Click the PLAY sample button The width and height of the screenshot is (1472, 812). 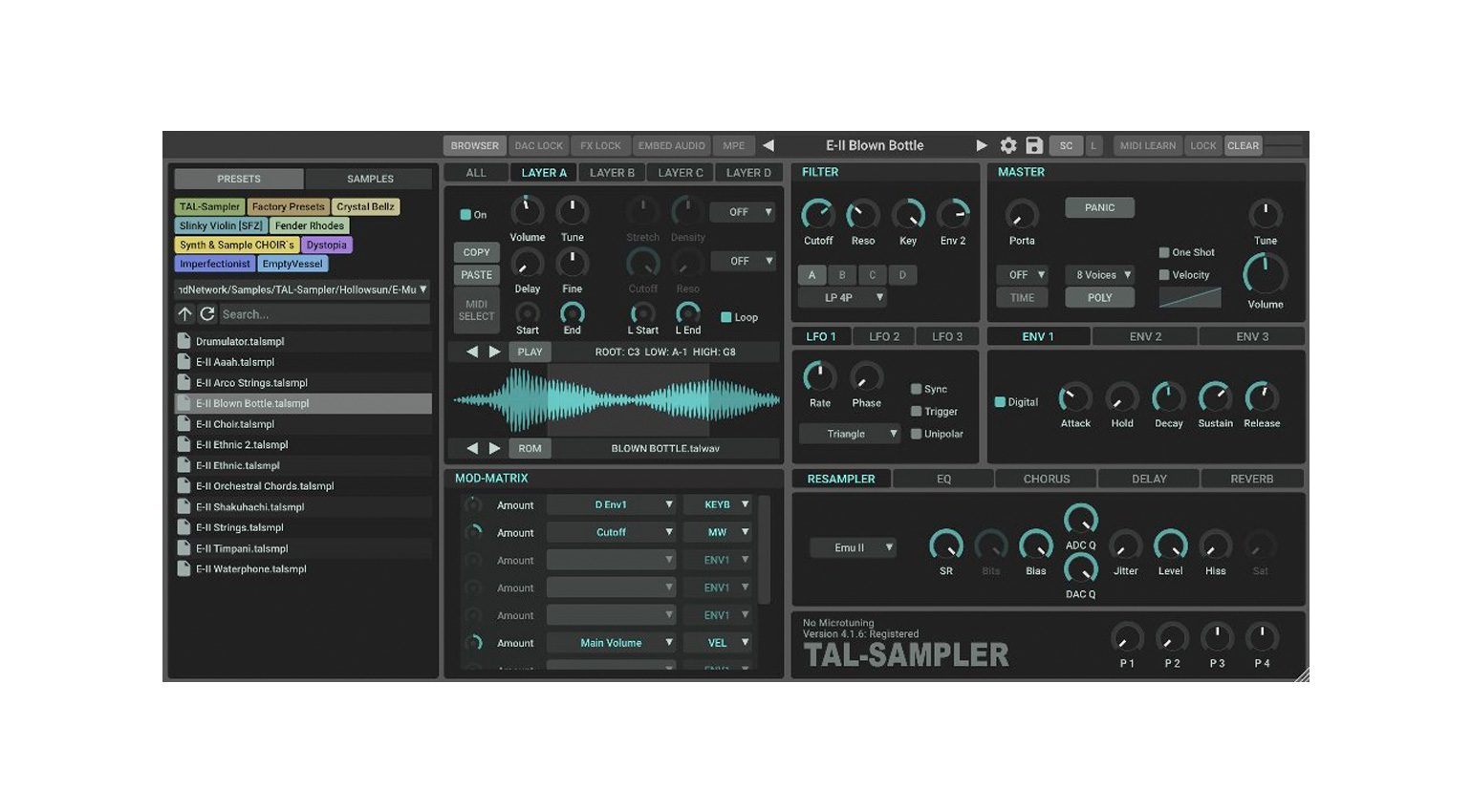530,352
